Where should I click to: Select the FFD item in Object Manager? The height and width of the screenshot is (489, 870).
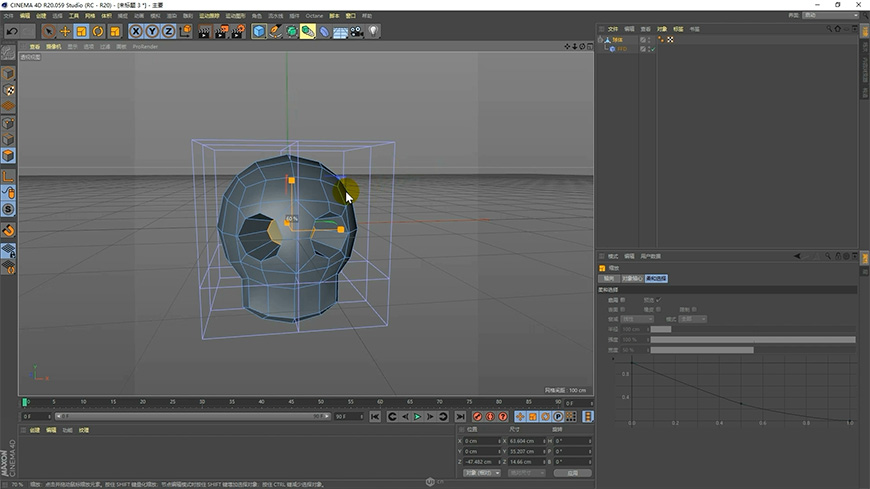point(622,49)
